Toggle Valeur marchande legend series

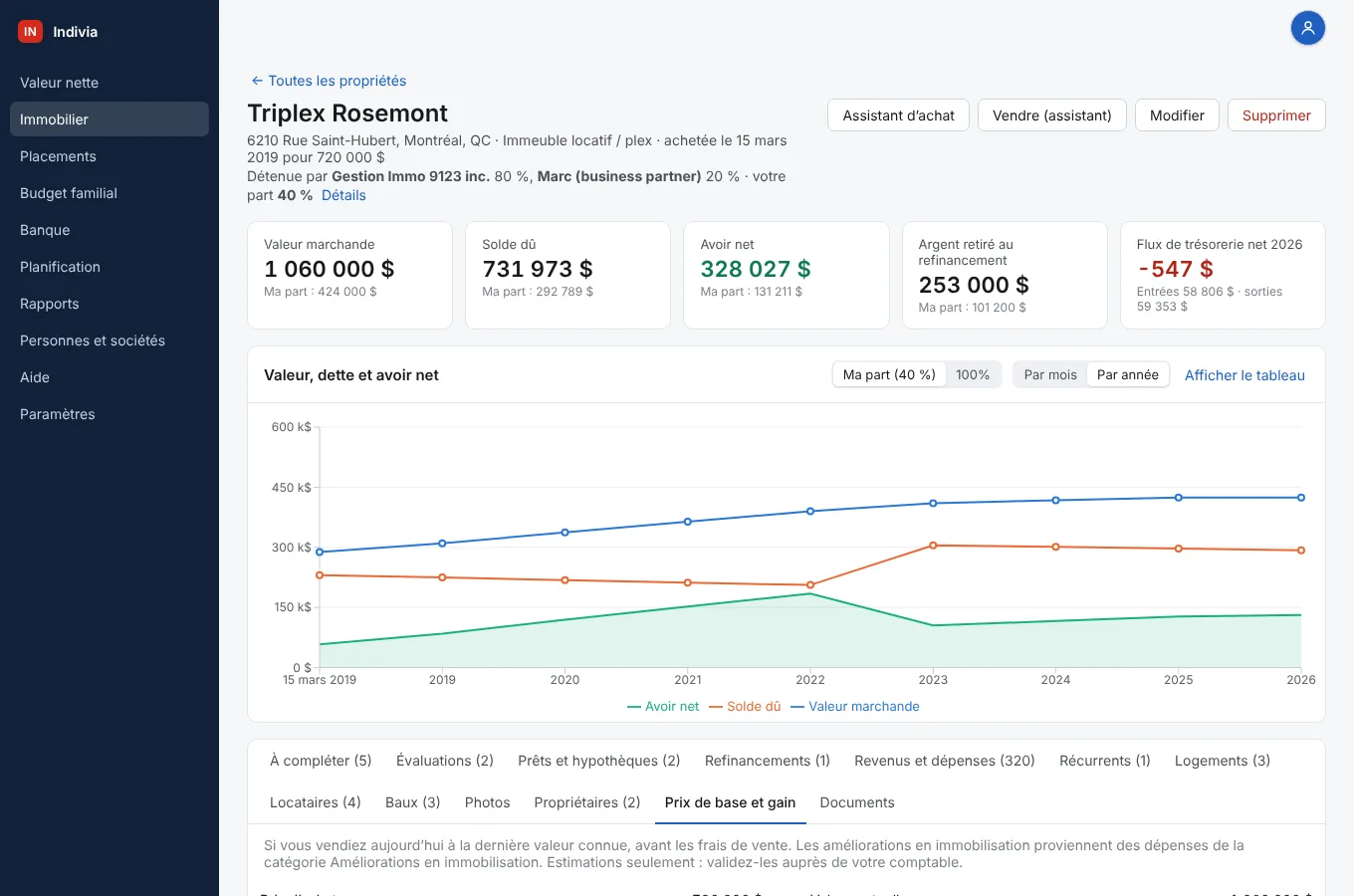[855, 707]
